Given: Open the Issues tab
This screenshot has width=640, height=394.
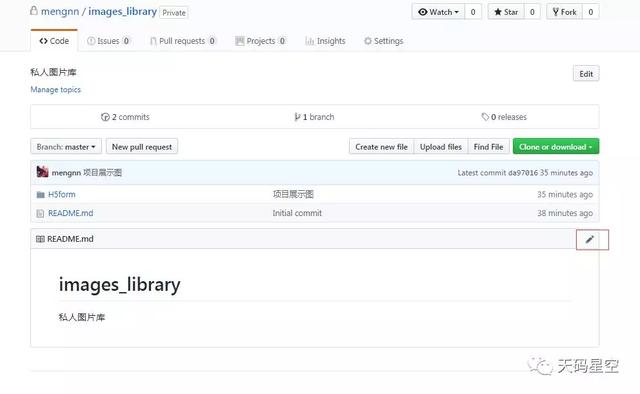Looking at the screenshot, I should [109, 41].
